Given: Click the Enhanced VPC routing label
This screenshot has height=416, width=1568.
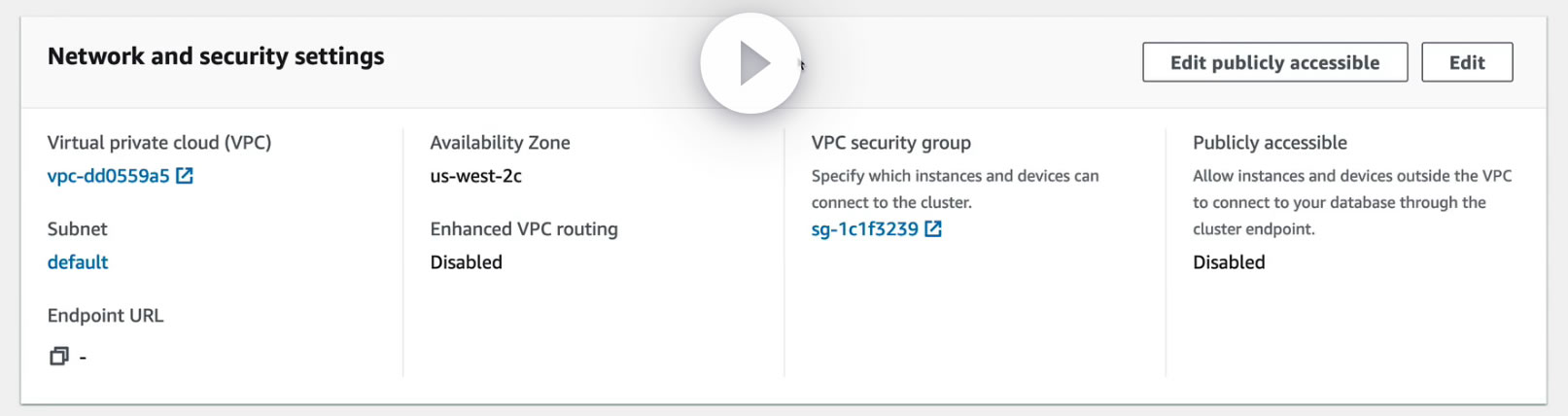Looking at the screenshot, I should (x=524, y=229).
